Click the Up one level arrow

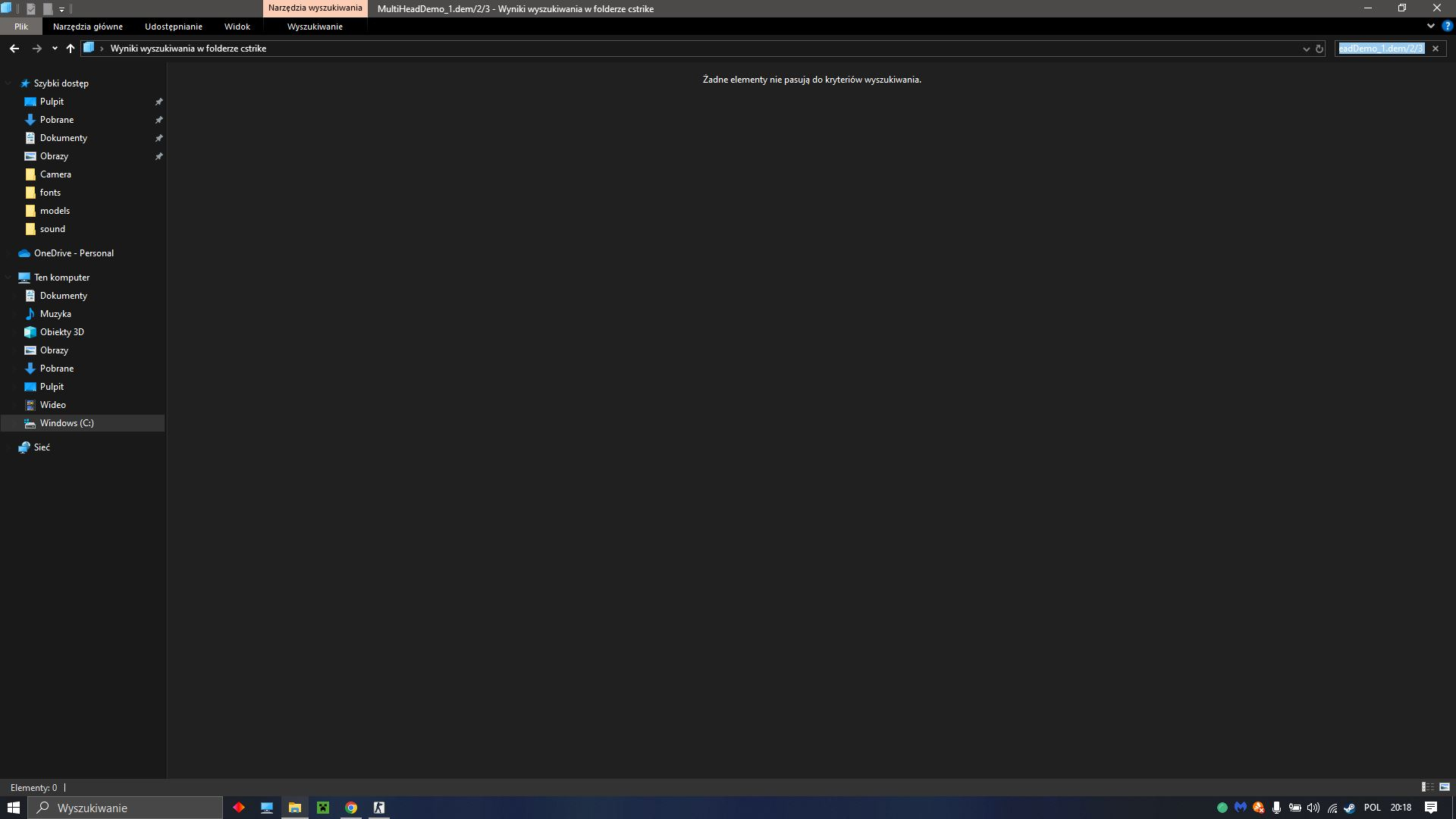[x=71, y=48]
